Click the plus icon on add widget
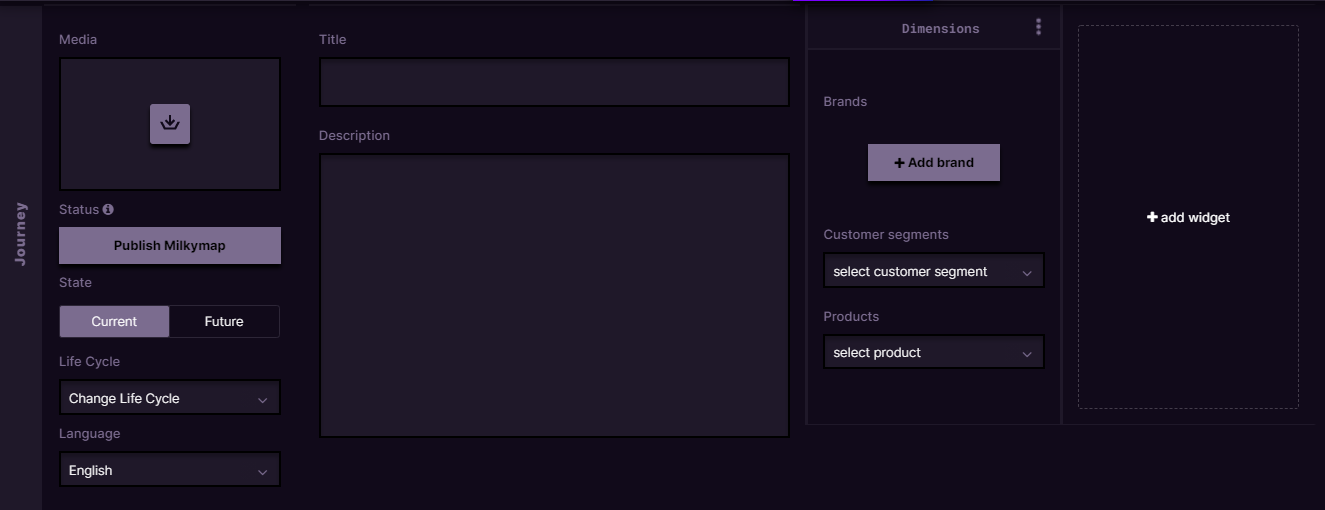Screen dimensions: 1325x510 click(x=1152, y=217)
